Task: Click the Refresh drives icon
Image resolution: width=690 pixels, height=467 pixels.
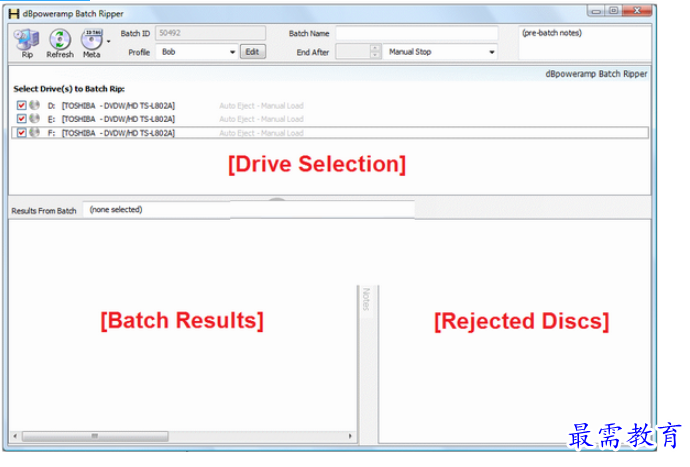Action: [x=60, y=43]
